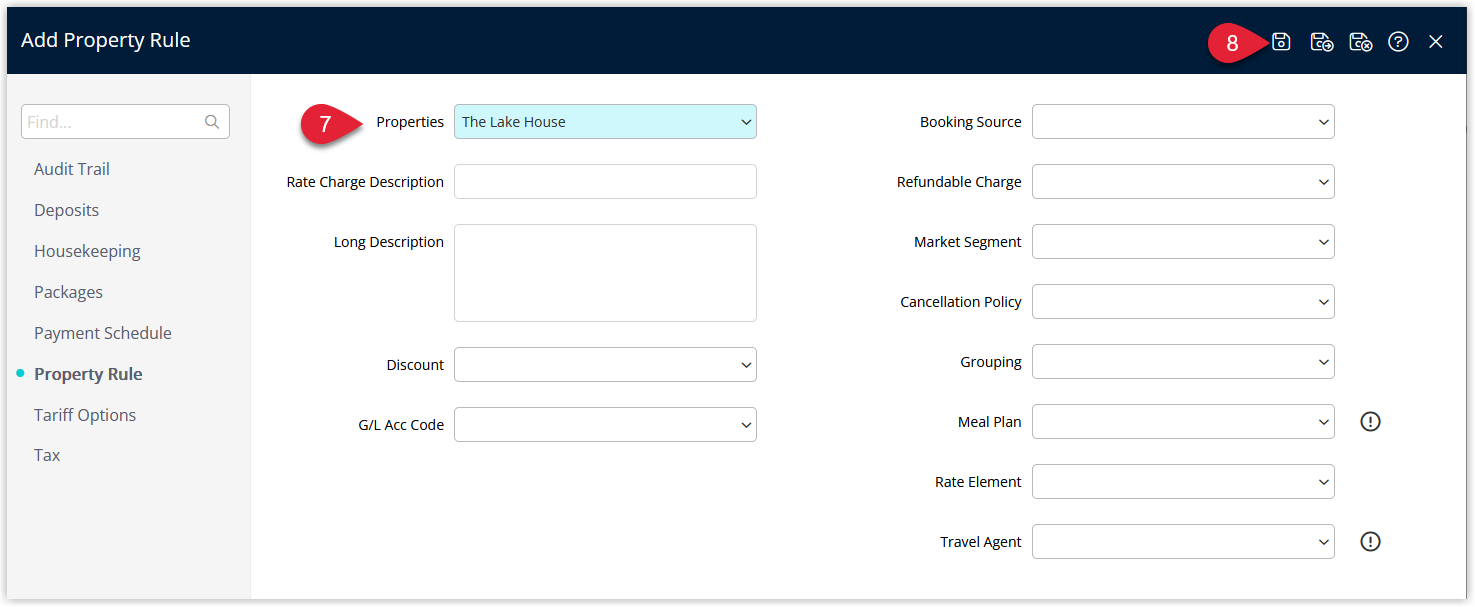Open the Discount dropdown
This screenshot has height=607, width=1475.
605,365
